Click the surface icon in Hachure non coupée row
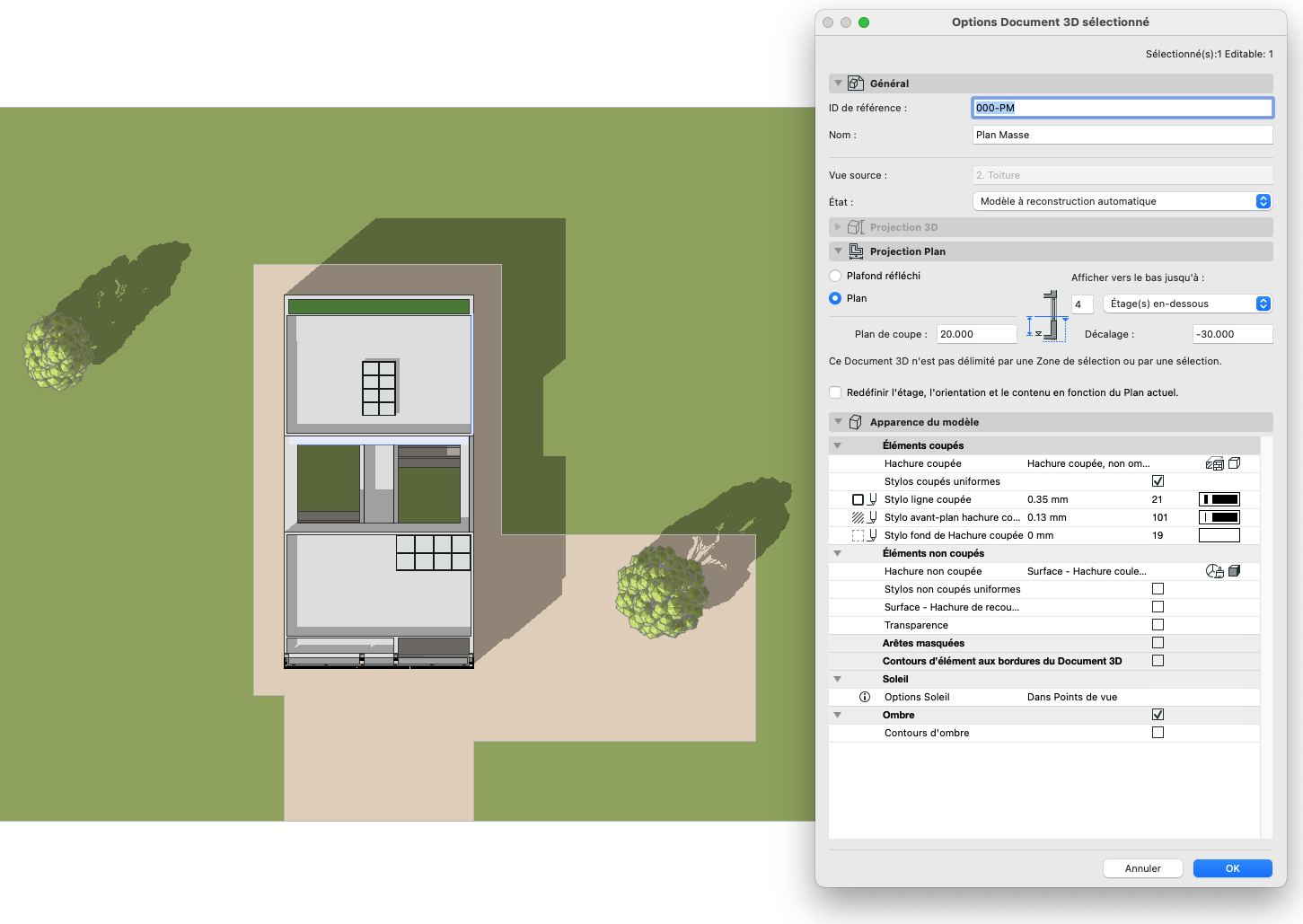Screen dimensions: 1303x924 click(1214, 571)
